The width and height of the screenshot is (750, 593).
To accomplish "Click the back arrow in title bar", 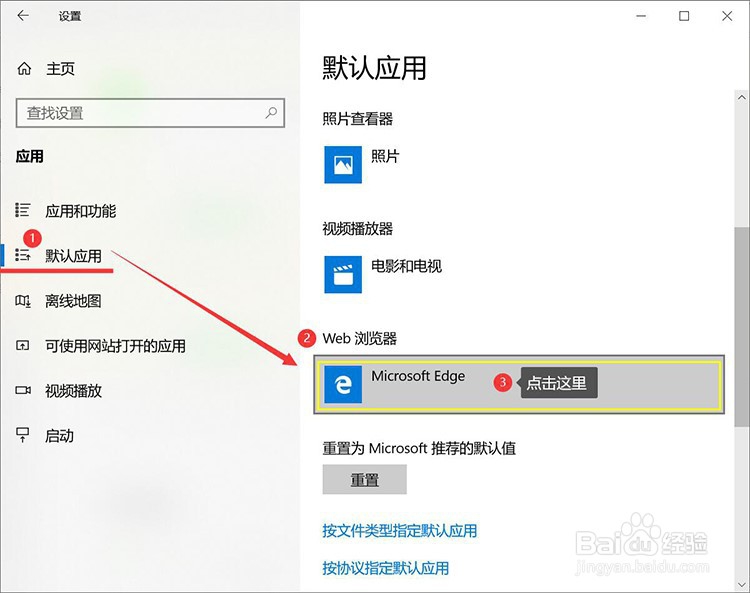I will click(23, 16).
